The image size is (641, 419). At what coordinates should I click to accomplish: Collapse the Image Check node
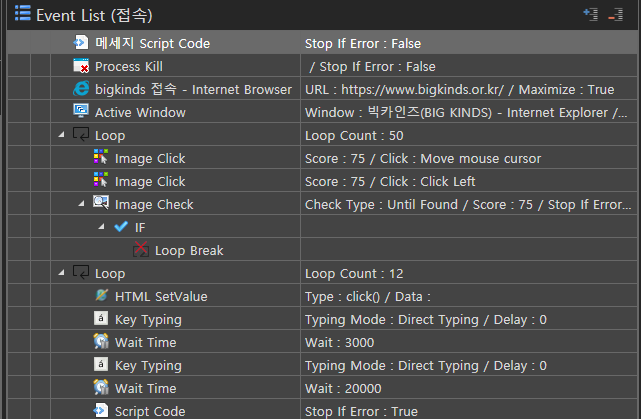coord(81,203)
